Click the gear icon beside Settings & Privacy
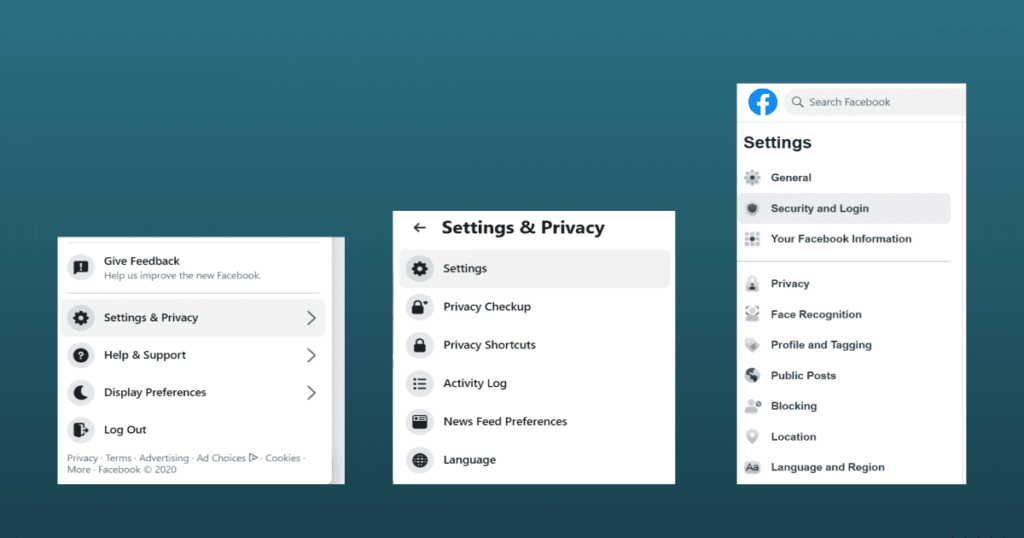This screenshot has width=1024, height=538. 81,317
